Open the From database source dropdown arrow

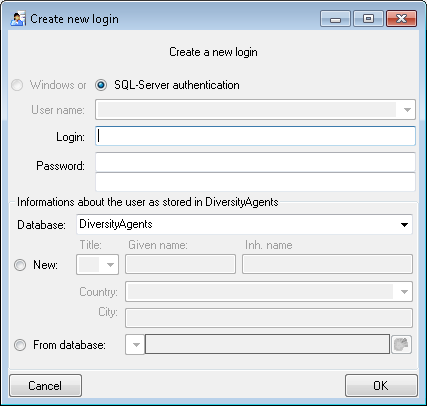coord(135,345)
